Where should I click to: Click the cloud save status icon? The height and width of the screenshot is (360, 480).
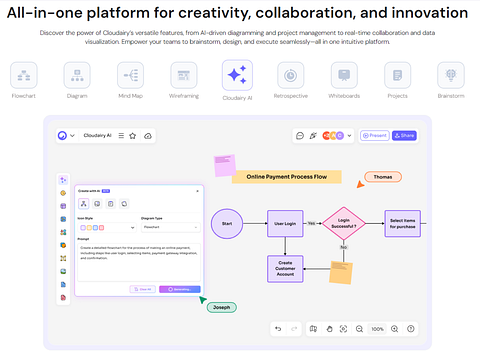(148, 136)
